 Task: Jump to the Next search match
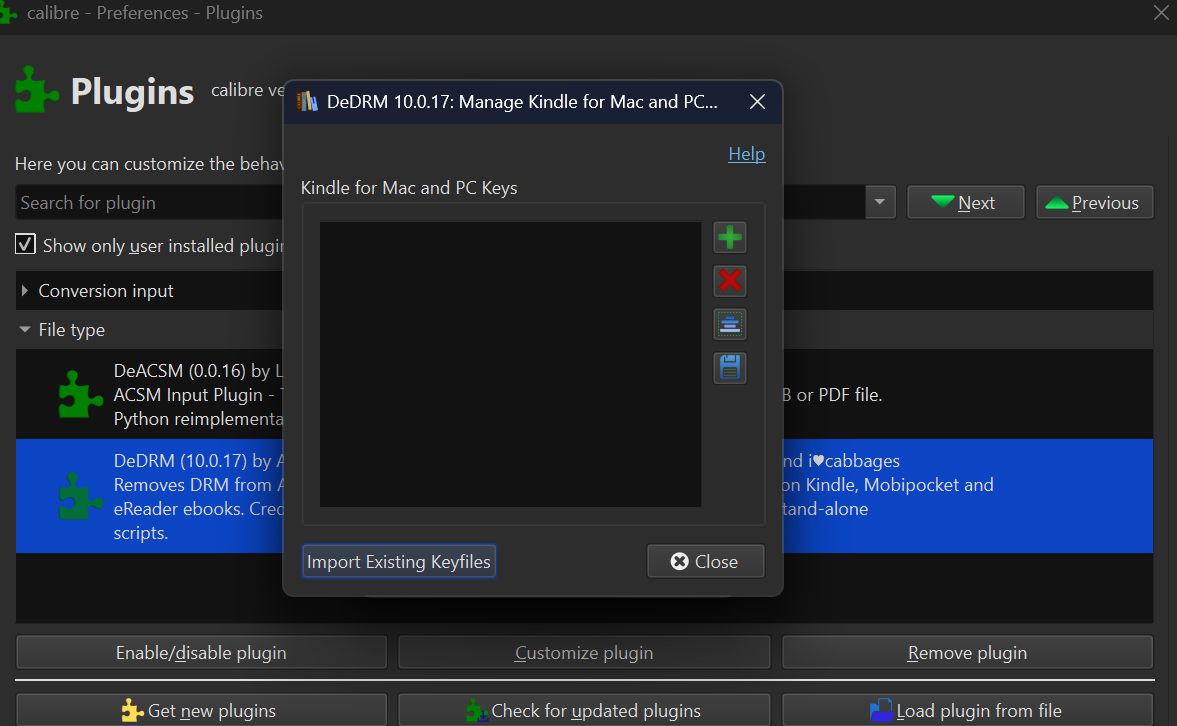tap(965, 202)
